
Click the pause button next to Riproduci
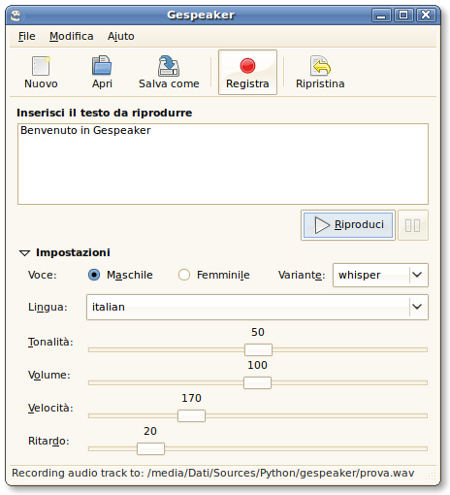pos(413,225)
